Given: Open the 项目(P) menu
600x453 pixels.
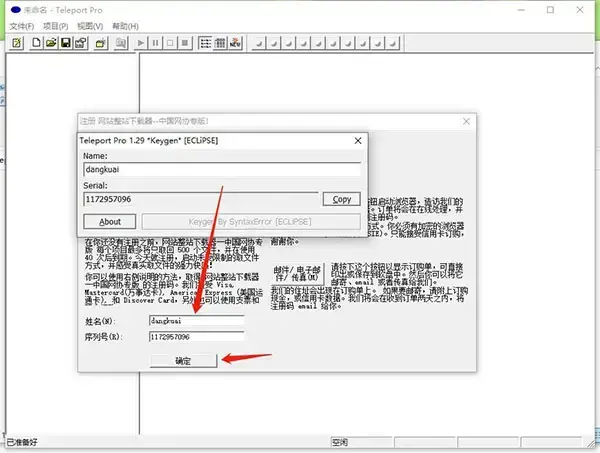Looking at the screenshot, I should pos(55,26).
